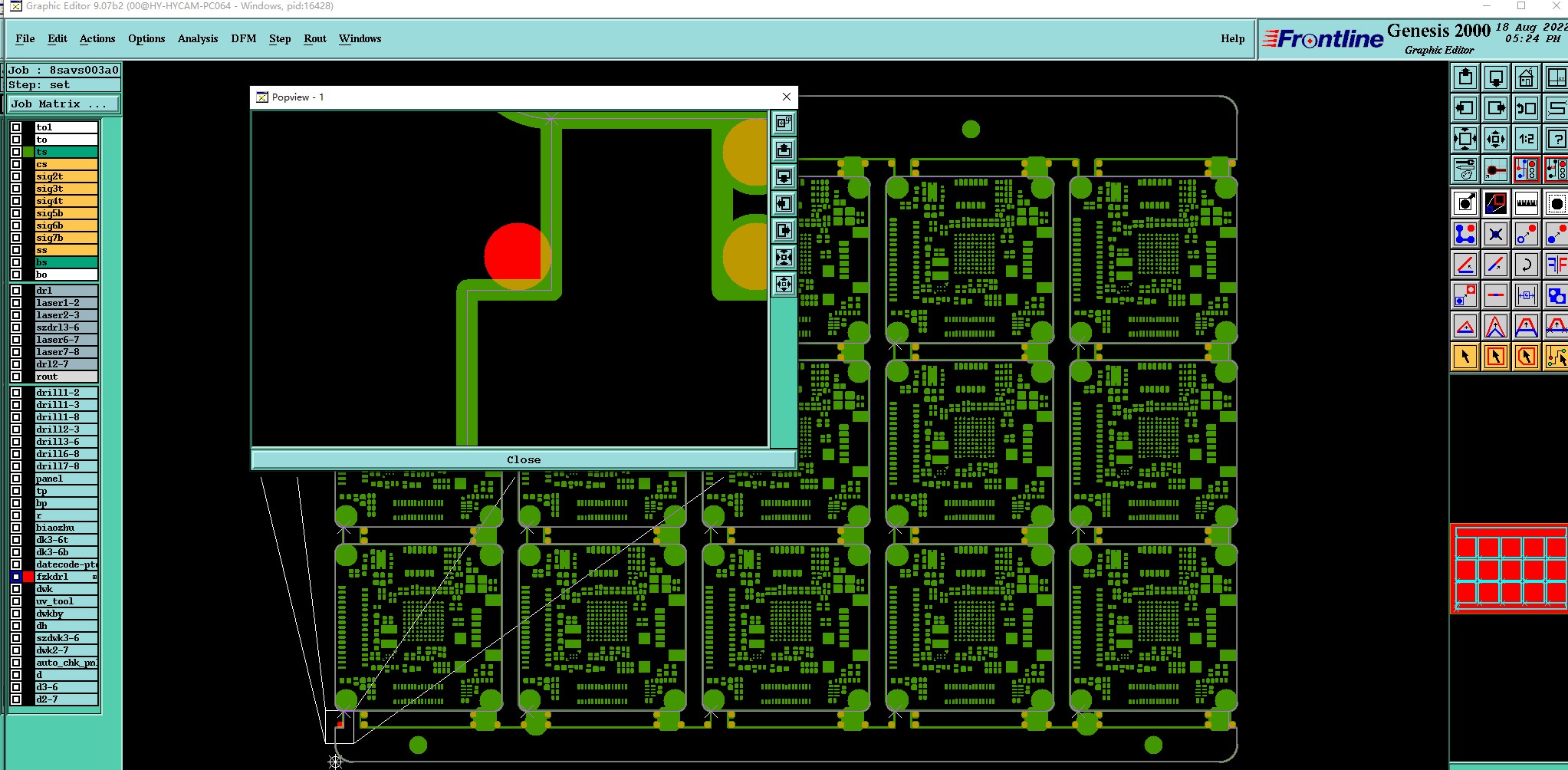1568x770 pixels.
Task: Toggle the checkbox for layer tol
Action: [x=16, y=127]
